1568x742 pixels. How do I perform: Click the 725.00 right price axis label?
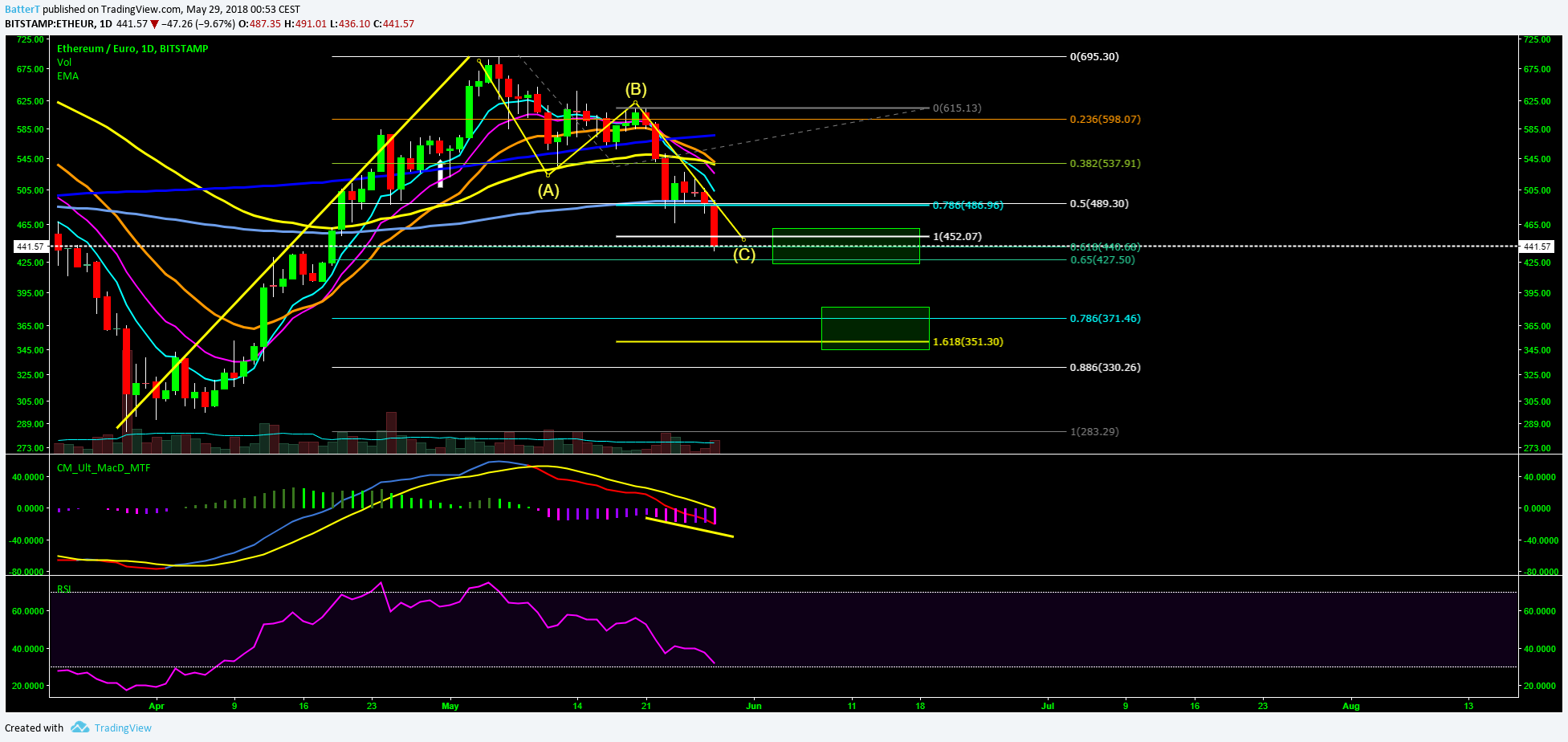(x=1537, y=39)
